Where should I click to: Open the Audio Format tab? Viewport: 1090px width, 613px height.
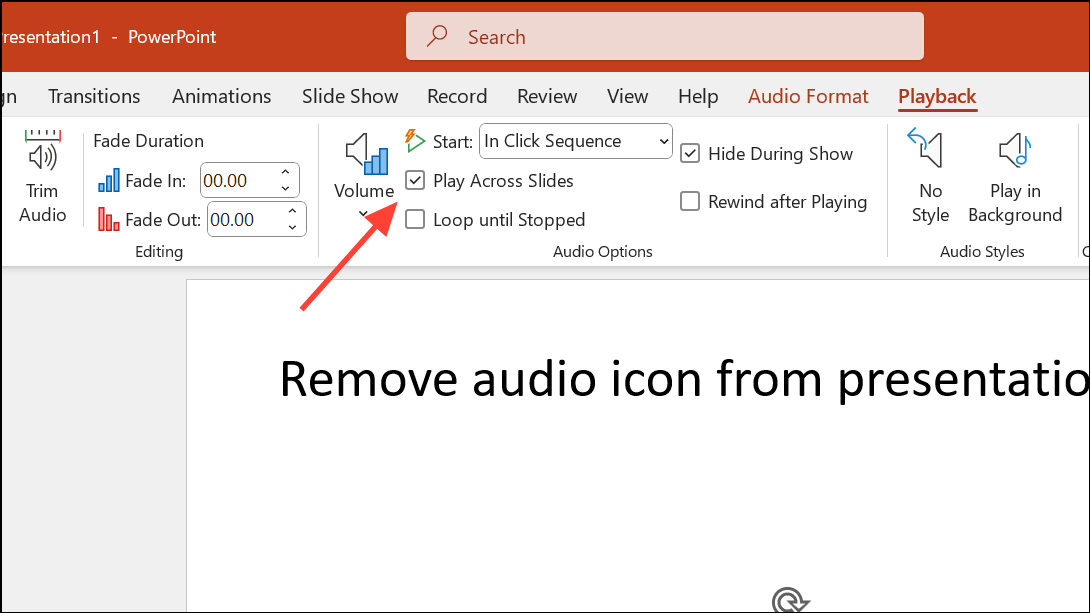click(808, 96)
